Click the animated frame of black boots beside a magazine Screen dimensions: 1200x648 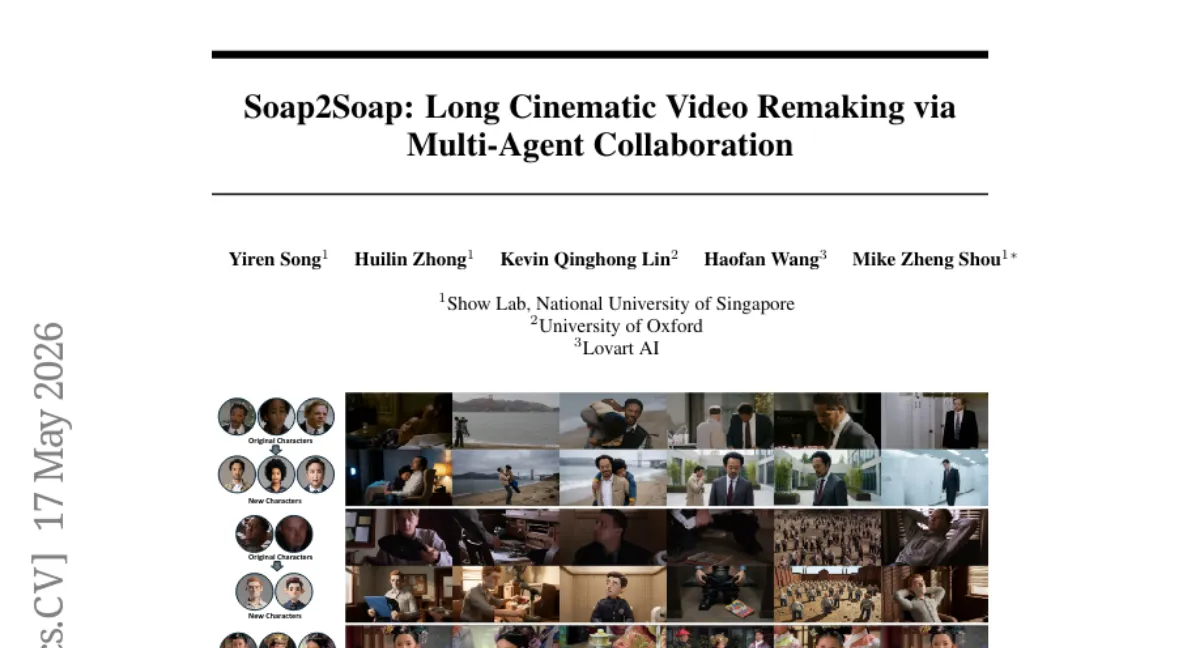tap(720, 594)
